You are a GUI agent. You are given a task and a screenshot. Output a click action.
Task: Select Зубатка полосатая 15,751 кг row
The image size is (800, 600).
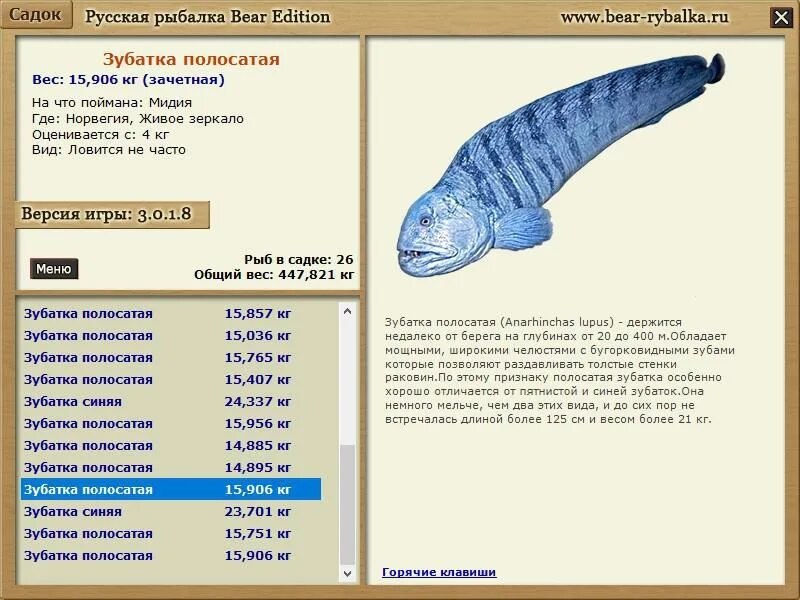tap(171, 533)
